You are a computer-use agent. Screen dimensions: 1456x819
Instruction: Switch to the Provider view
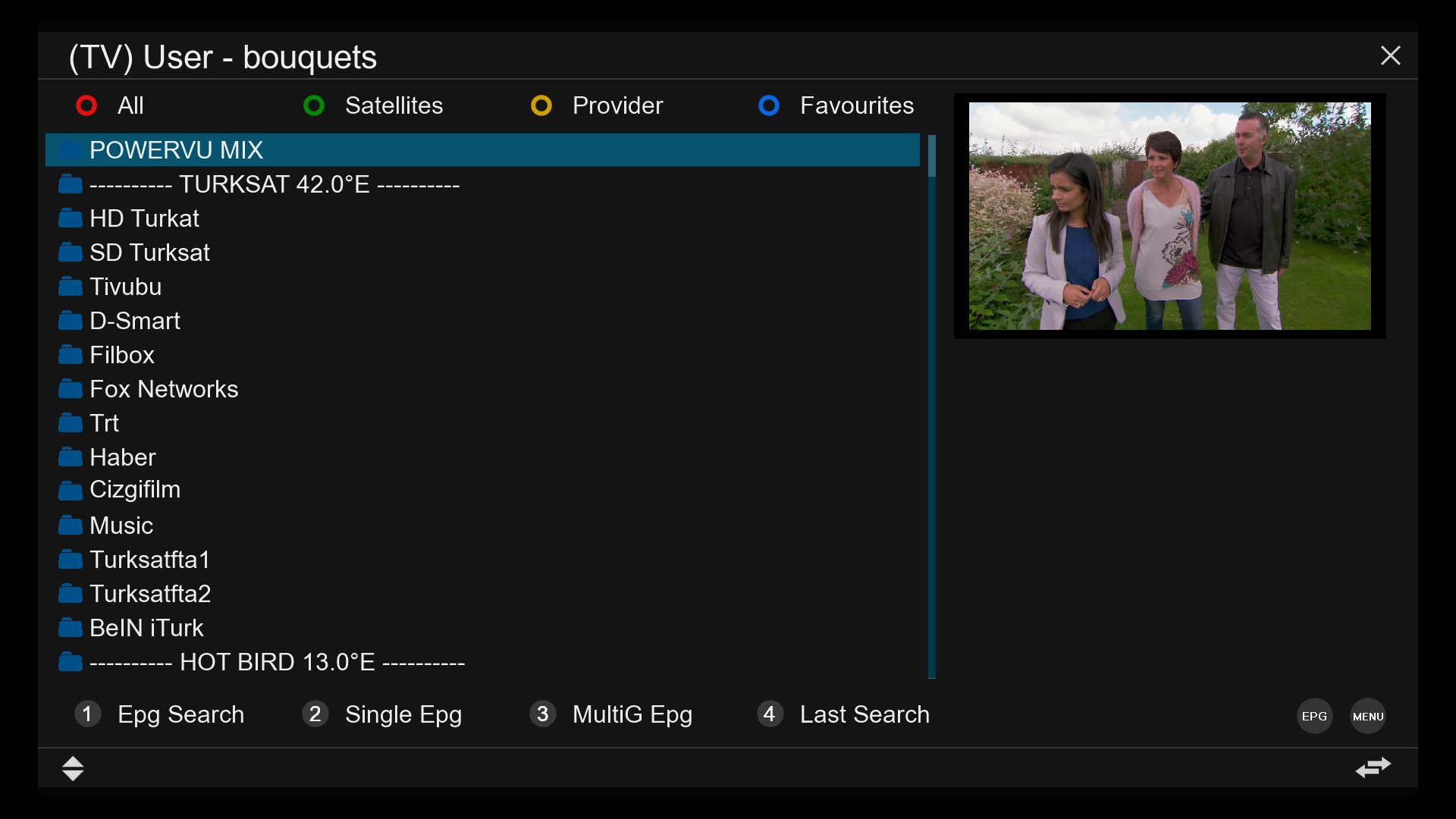coord(617,105)
